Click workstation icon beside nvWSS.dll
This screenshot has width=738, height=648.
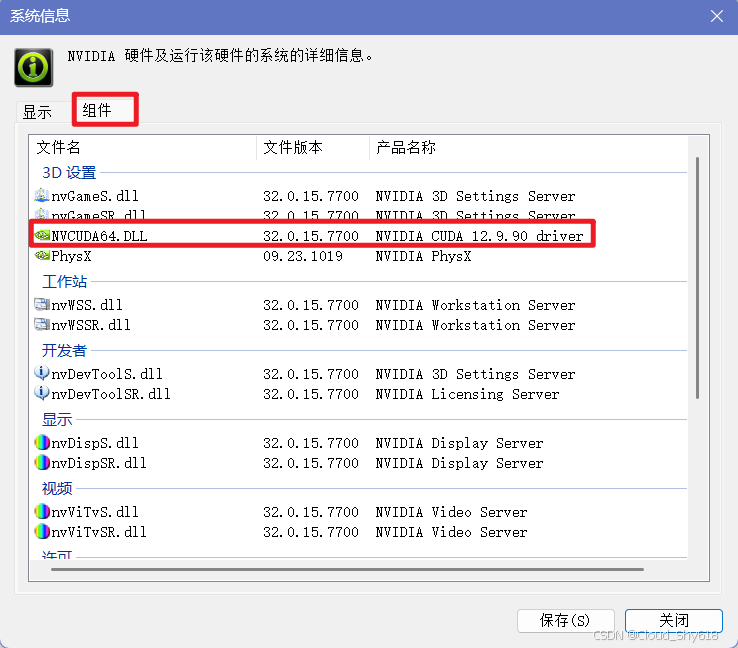[x=42, y=304]
